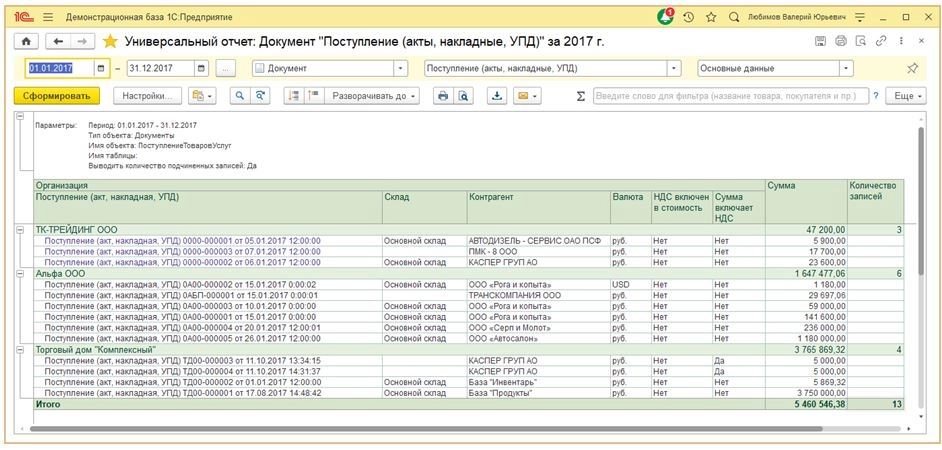Open the history clock icon
Viewport: 942px width, 450px height.
tap(689, 17)
